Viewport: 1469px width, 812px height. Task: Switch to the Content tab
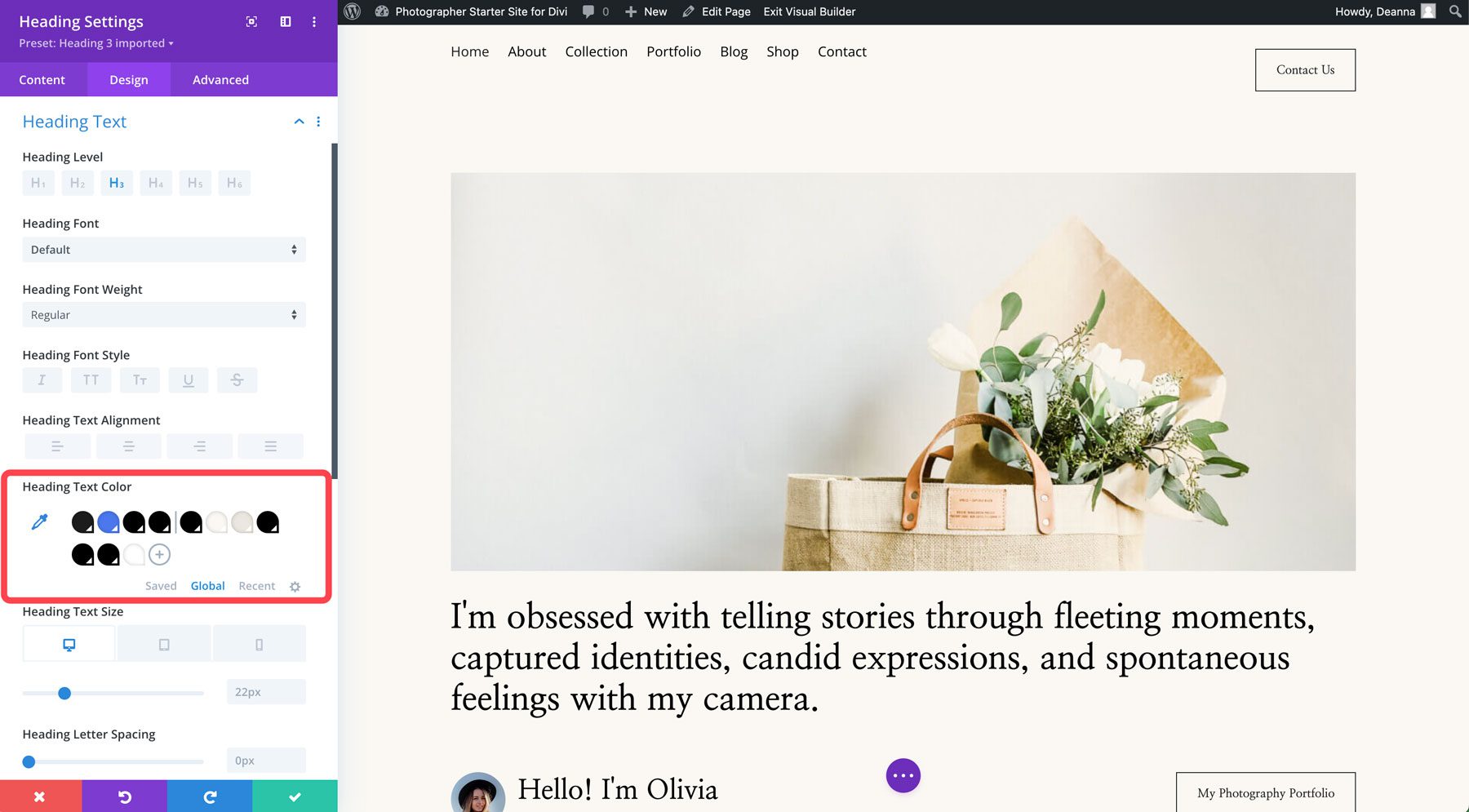42,79
